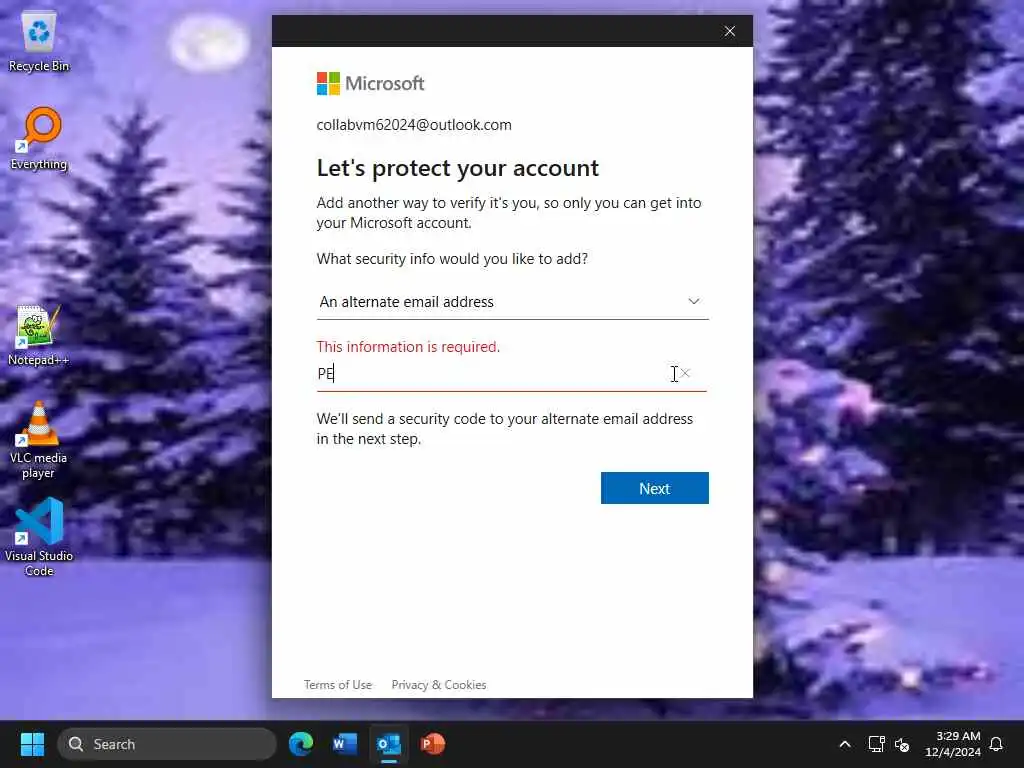Open the clock and date flyout
Screen dimensions: 1024x768
coord(952,744)
